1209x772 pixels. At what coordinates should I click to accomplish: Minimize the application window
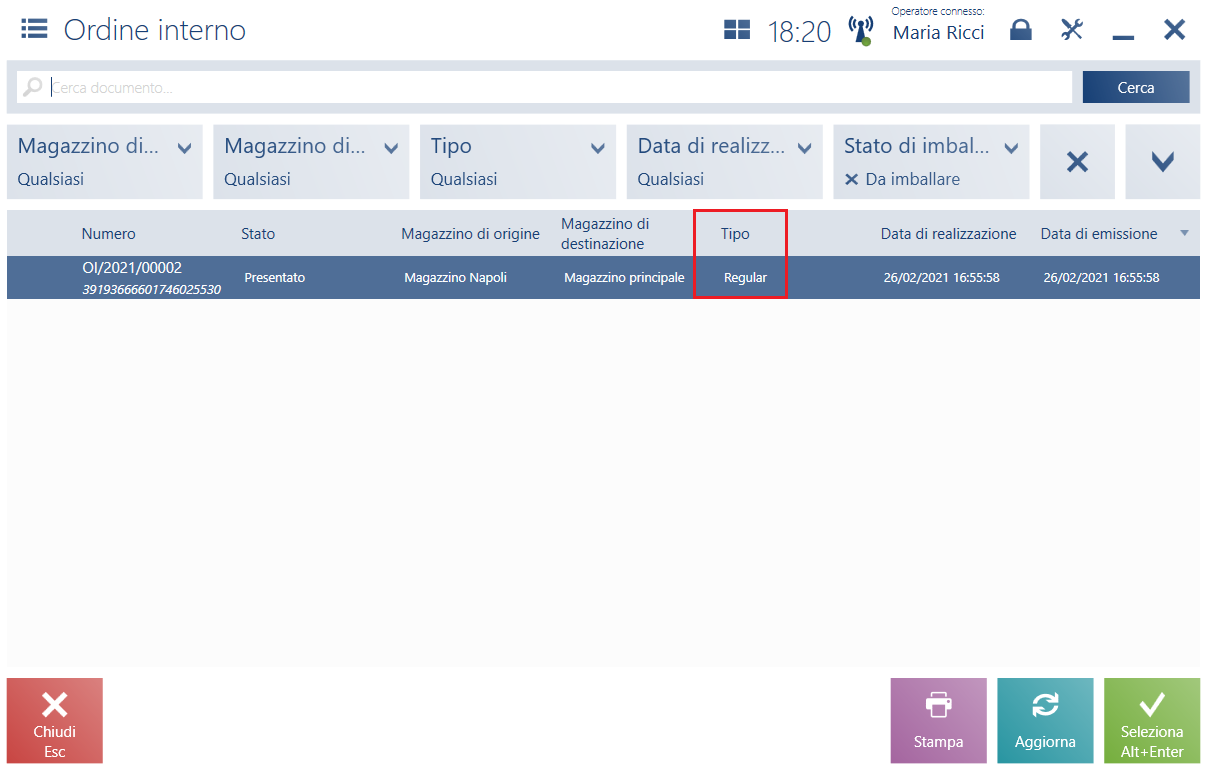[x=1123, y=38]
